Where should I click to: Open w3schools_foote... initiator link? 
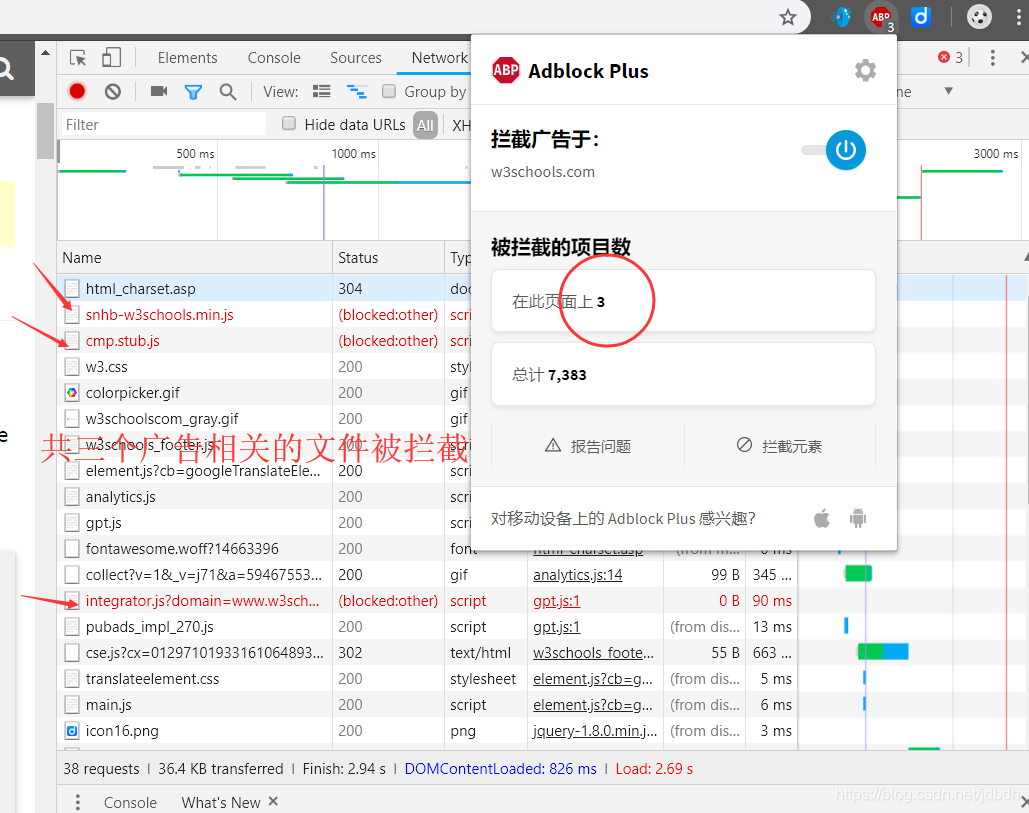click(x=593, y=653)
